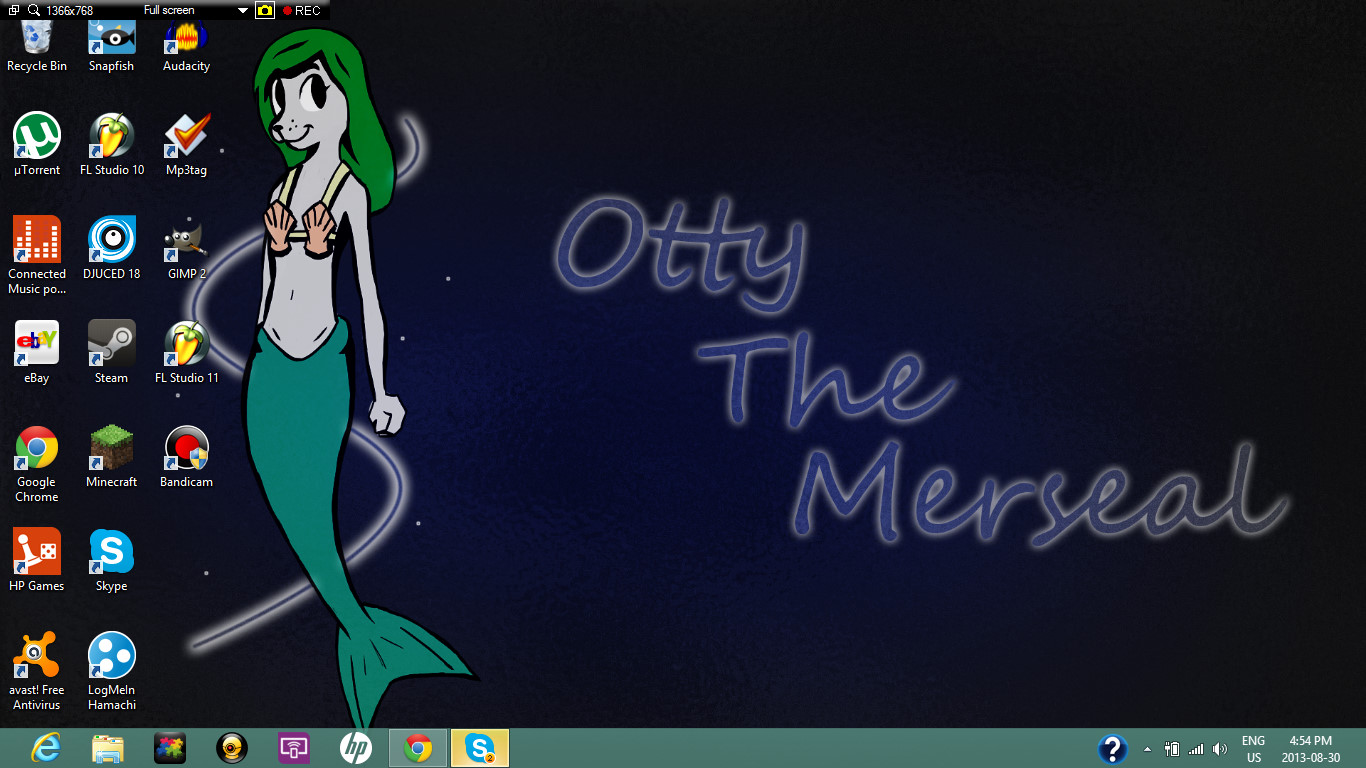The height and width of the screenshot is (768, 1366).
Task: Select the FL Studio 10 shortcut
Action: coord(112,144)
